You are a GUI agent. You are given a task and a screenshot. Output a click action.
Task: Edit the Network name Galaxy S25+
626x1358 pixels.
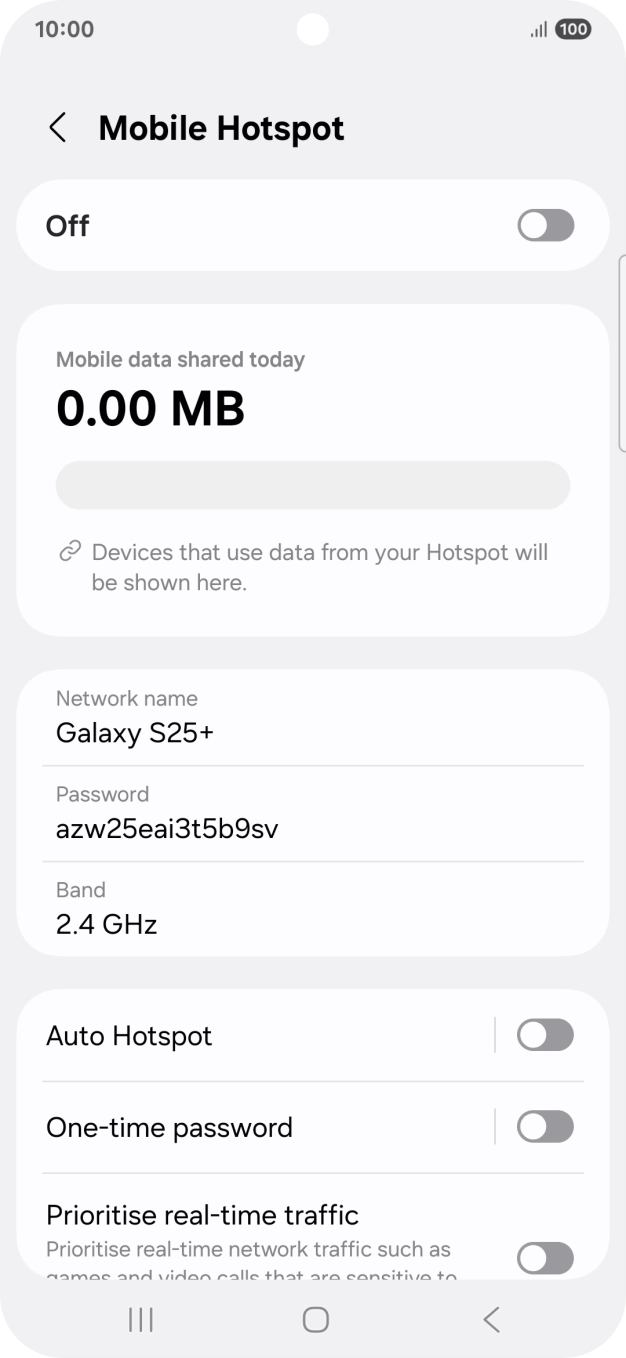(x=313, y=717)
